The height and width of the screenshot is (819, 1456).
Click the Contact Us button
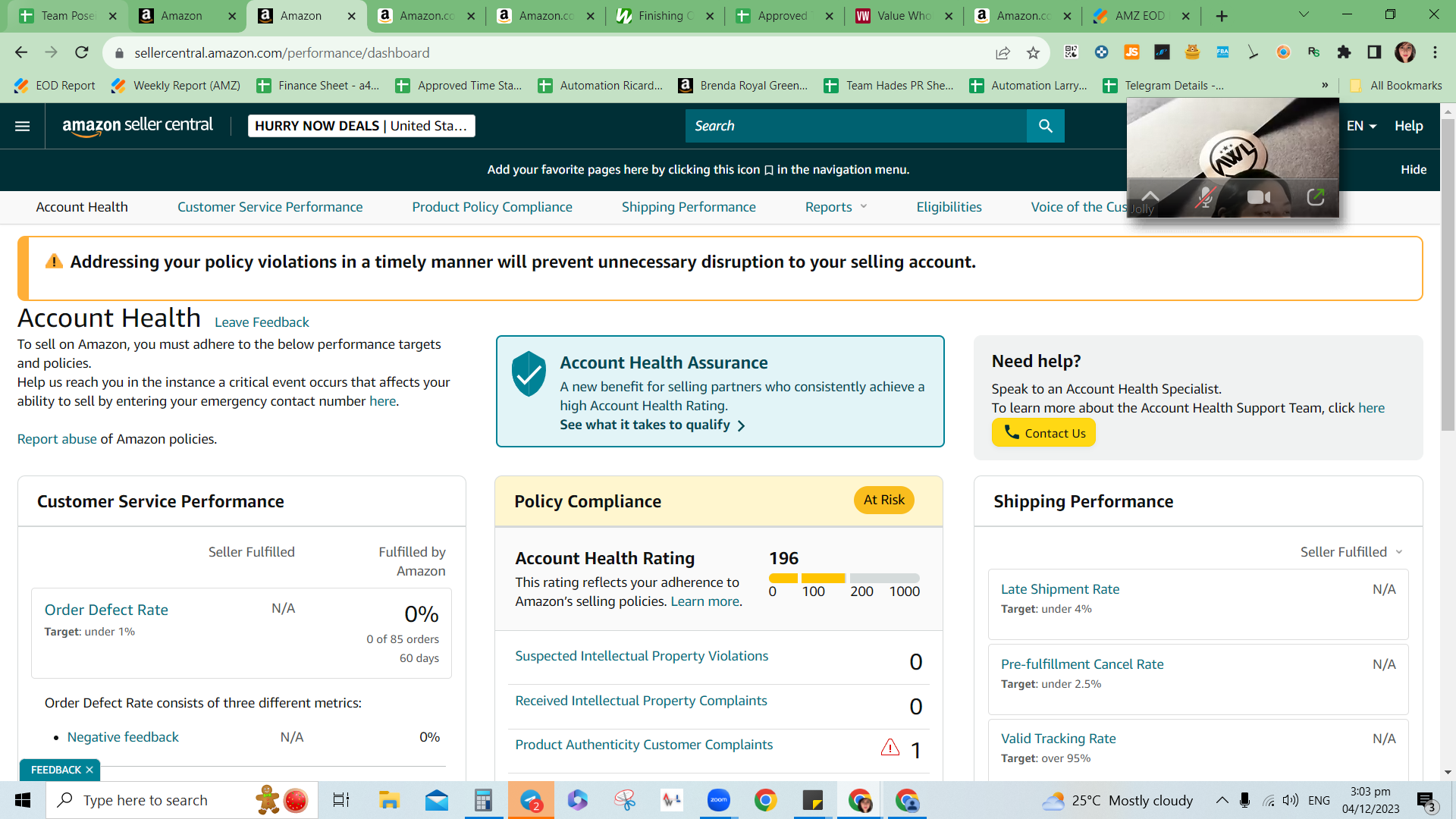1043,433
